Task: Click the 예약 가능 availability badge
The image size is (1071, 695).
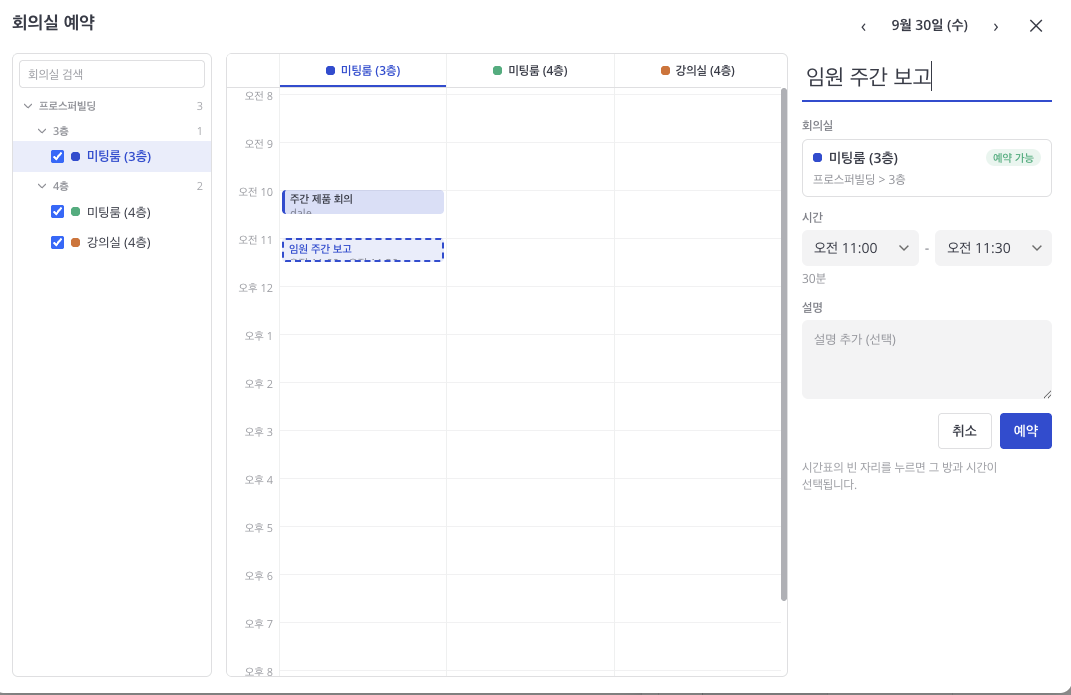Action: click(1013, 158)
